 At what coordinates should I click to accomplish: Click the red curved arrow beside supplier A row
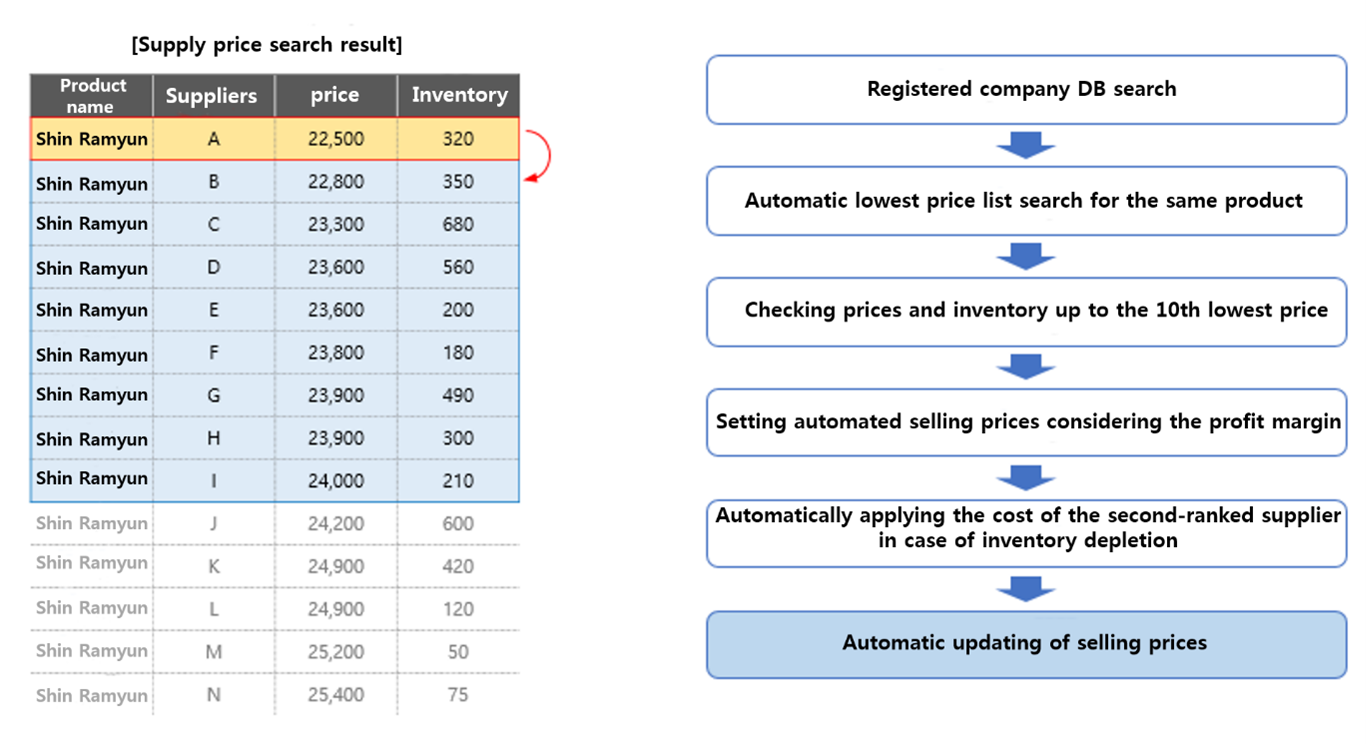pyautogui.click(x=541, y=157)
